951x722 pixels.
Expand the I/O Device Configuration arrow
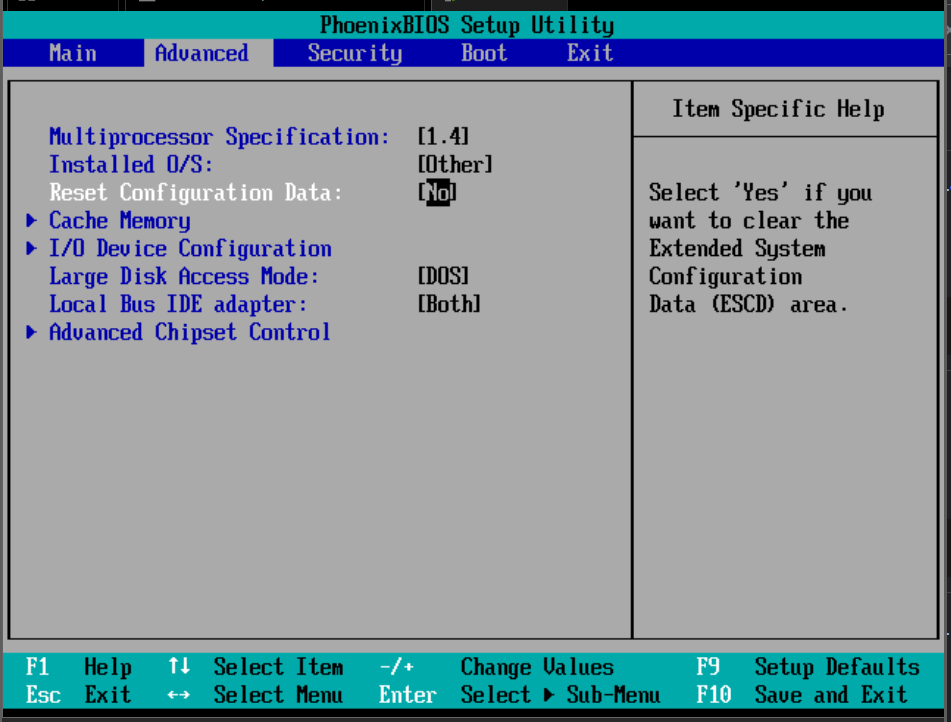(32, 248)
